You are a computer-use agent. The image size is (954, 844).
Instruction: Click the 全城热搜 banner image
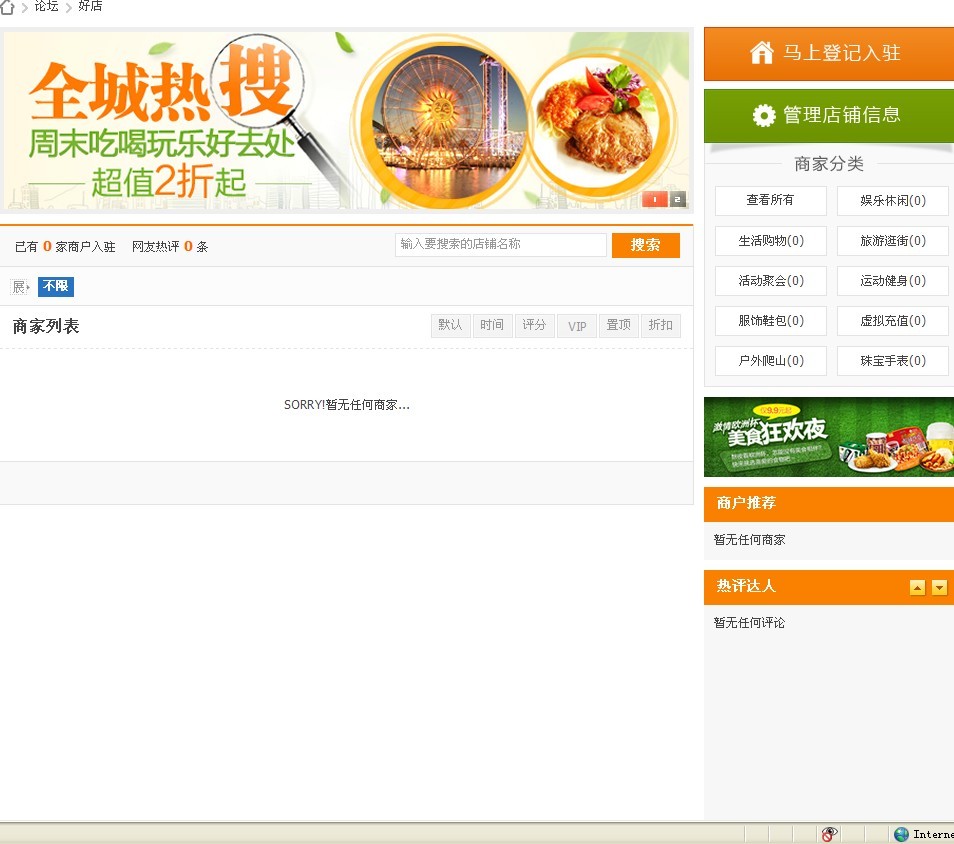pyautogui.click(x=346, y=120)
